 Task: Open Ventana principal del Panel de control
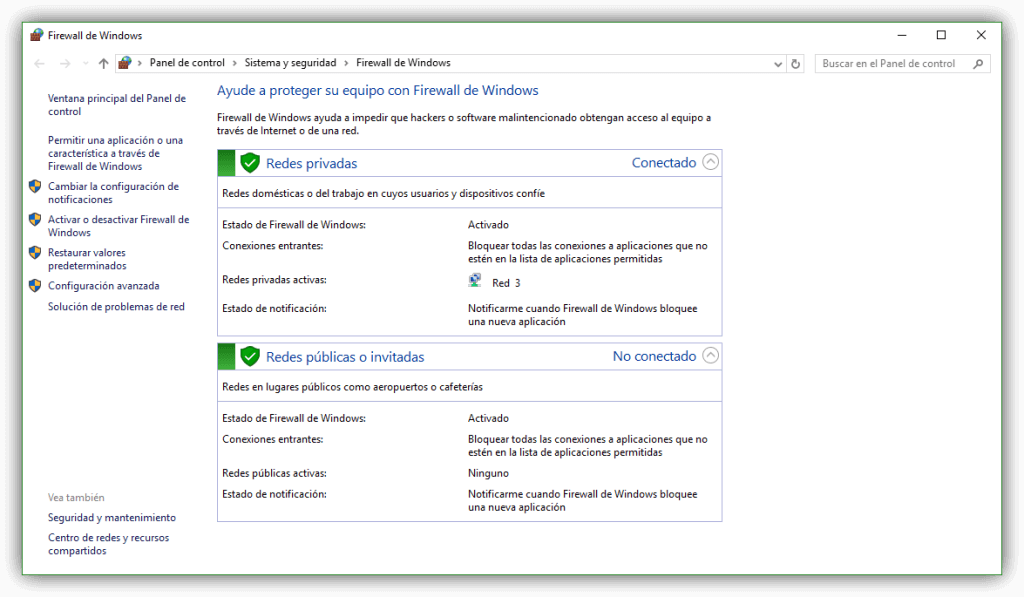tap(116, 105)
